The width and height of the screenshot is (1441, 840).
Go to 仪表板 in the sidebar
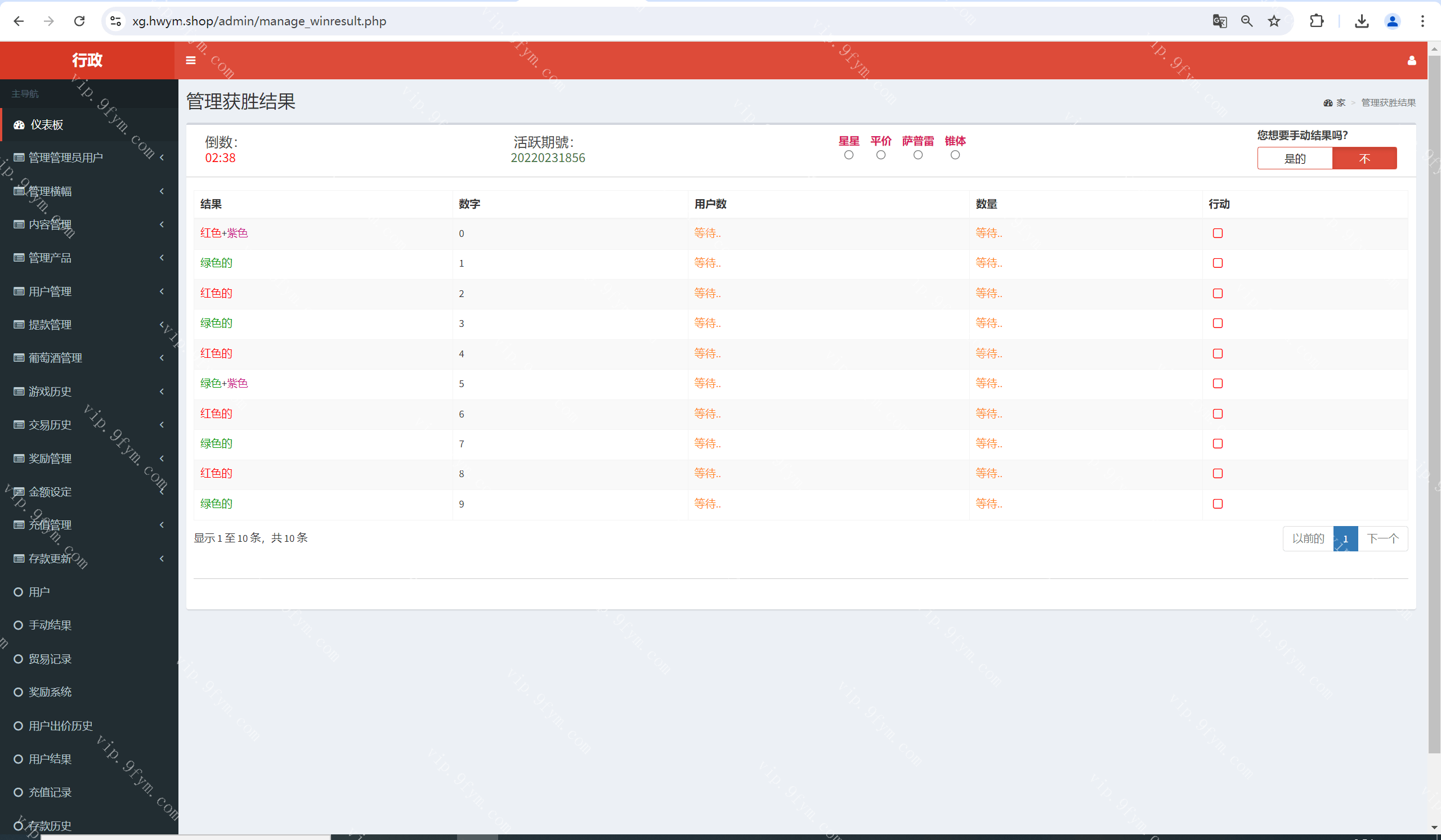pos(47,124)
